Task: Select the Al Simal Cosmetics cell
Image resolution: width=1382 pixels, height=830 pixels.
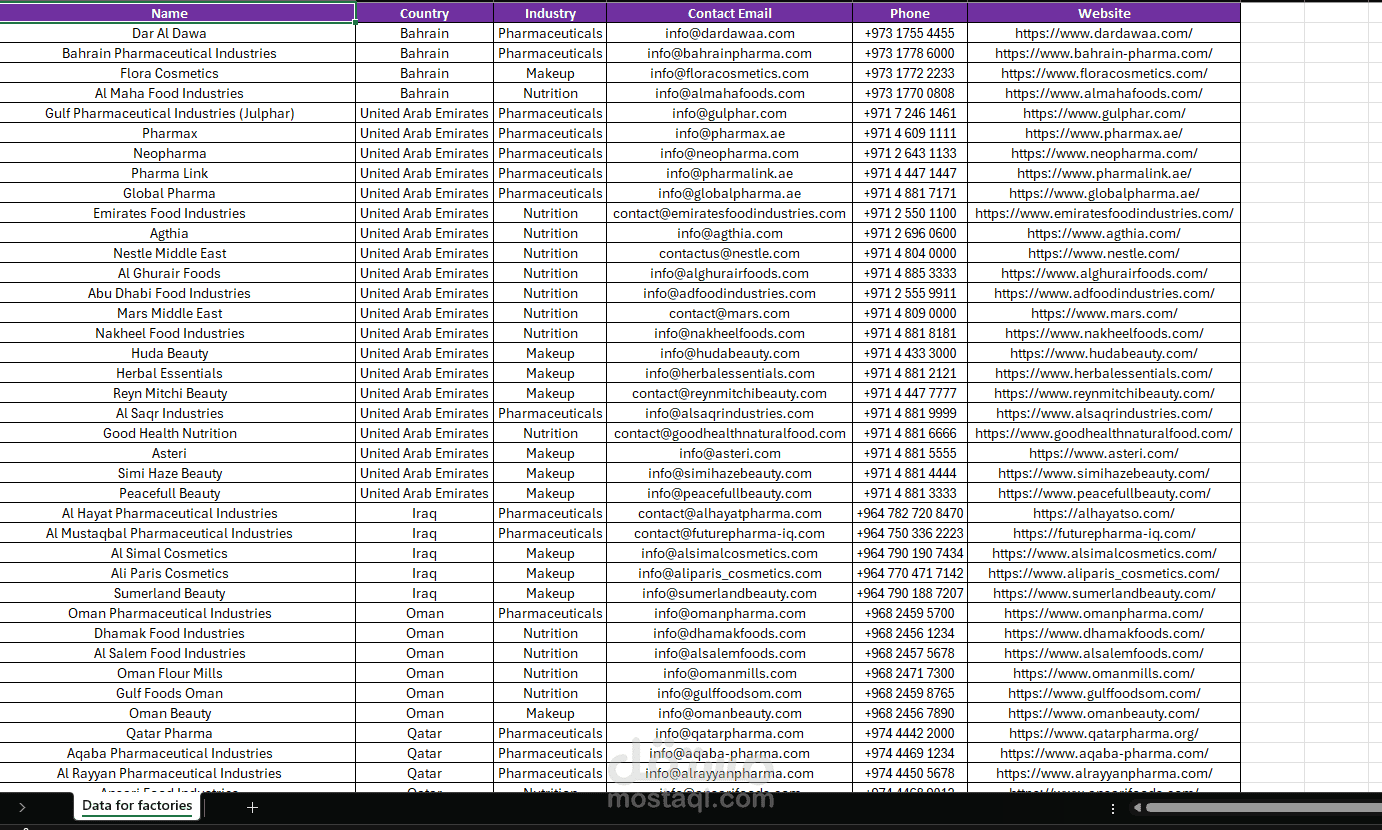Action: click(x=177, y=553)
